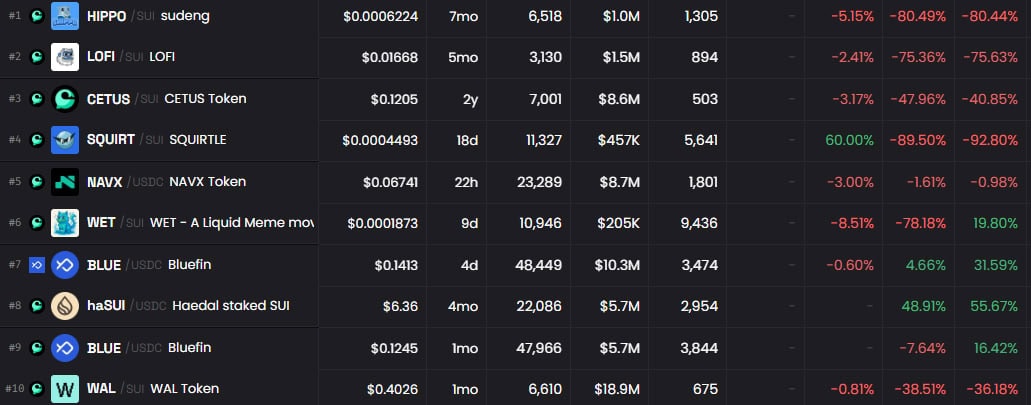Click the 60.00% change for SQUIRT
1031x405 pixels.
pyautogui.click(x=850, y=140)
